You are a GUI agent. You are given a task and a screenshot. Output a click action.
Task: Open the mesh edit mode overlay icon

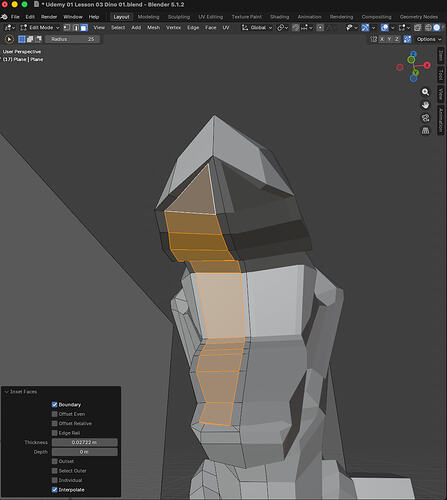(x=402, y=28)
